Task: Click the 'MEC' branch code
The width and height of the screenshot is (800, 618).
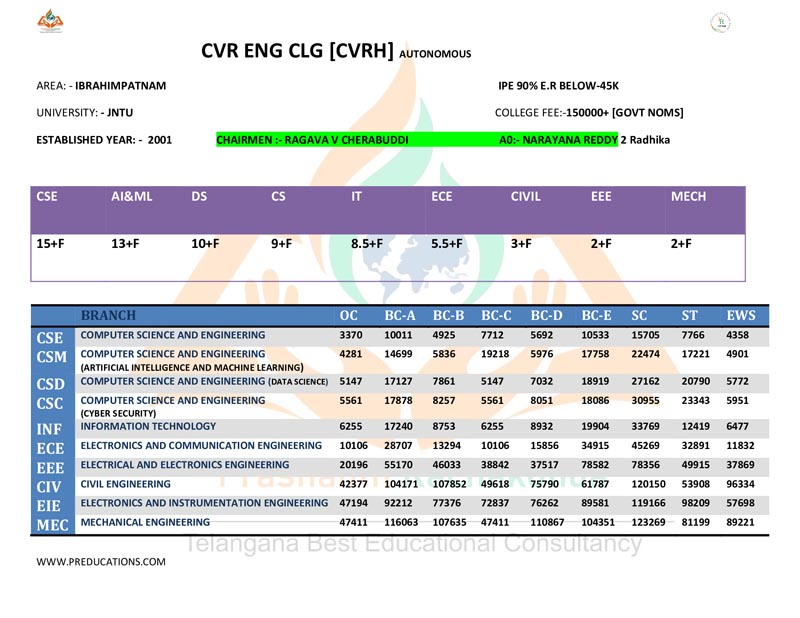Action: [53, 525]
